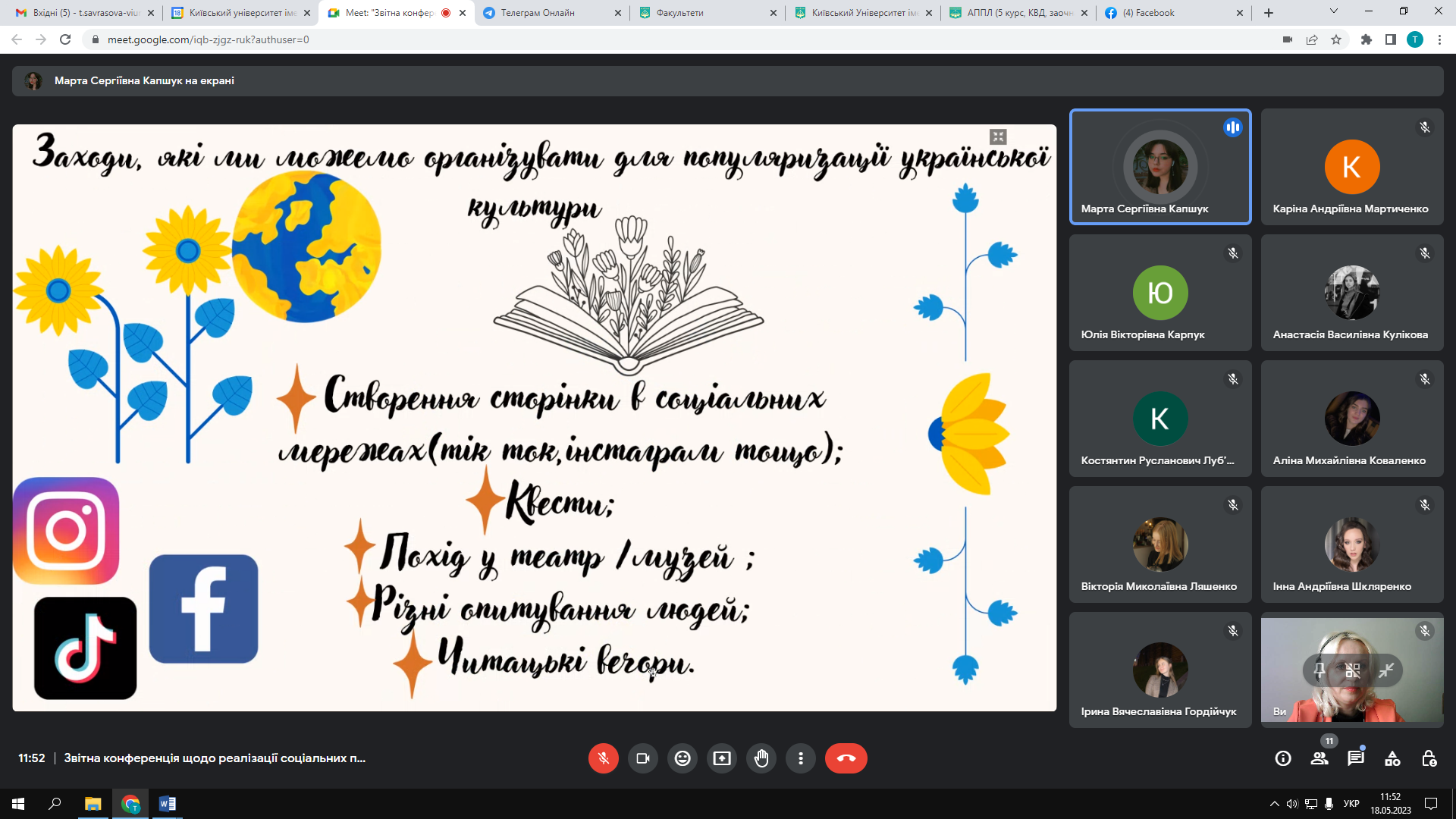Open Word from the Windows taskbar
Screen dimensions: 1456x819
click(x=168, y=804)
